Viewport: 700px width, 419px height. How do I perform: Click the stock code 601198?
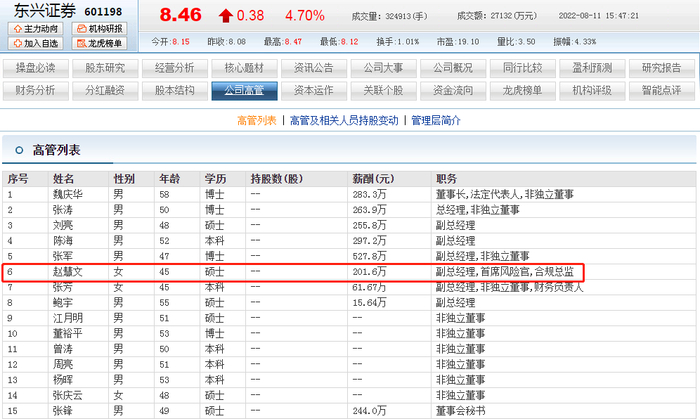click(x=103, y=12)
